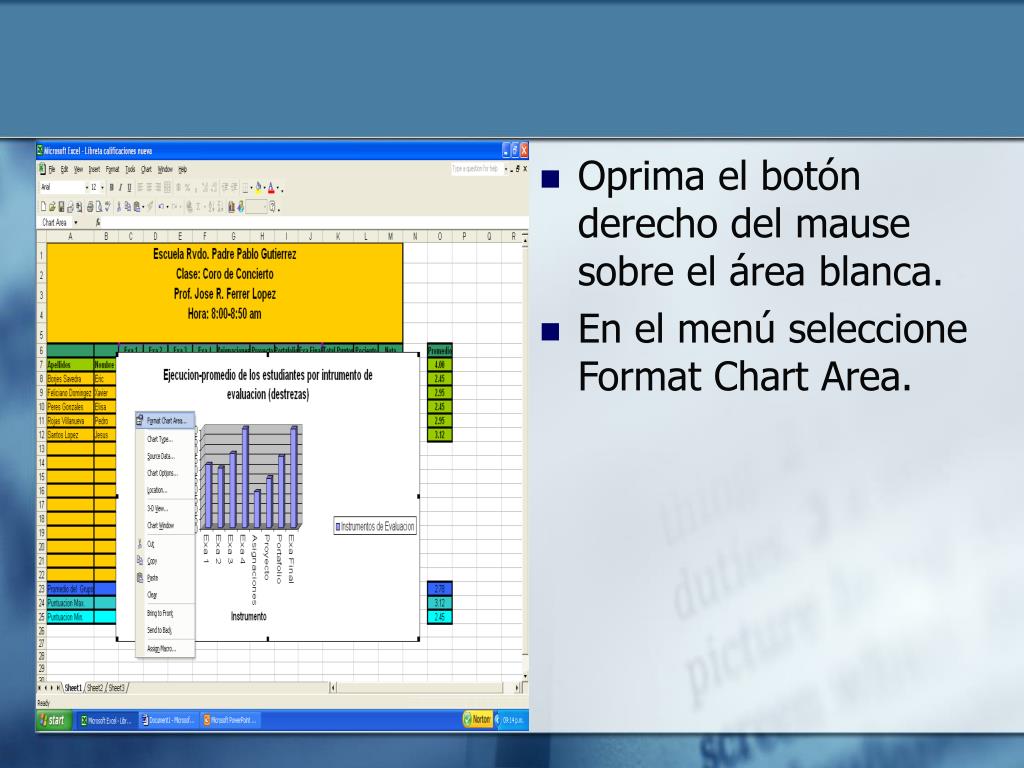
Task: Click the horizontal scrollbar right arrow
Action: pos(518,687)
